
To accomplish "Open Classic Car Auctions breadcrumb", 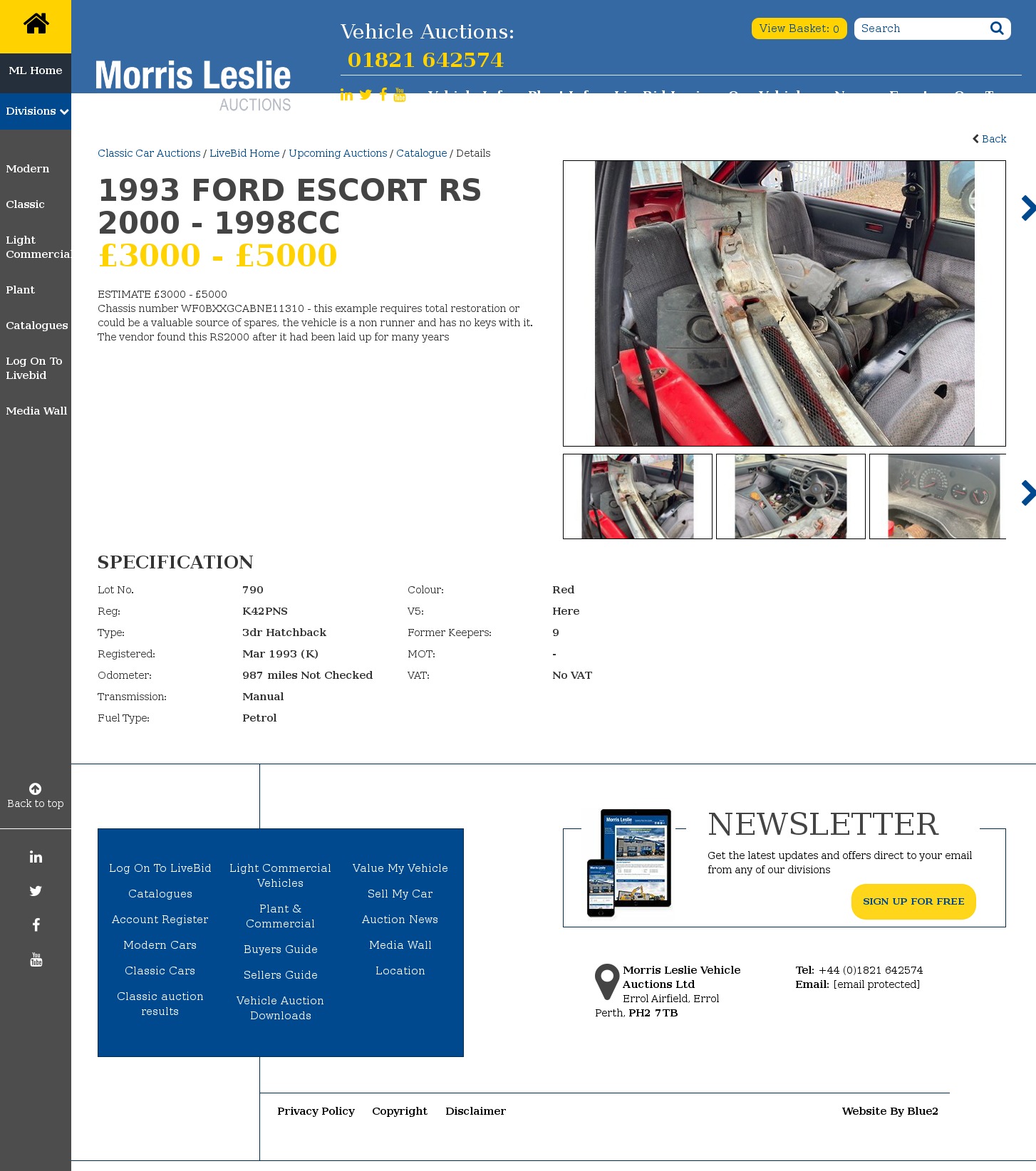I will pyautogui.click(x=149, y=153).
